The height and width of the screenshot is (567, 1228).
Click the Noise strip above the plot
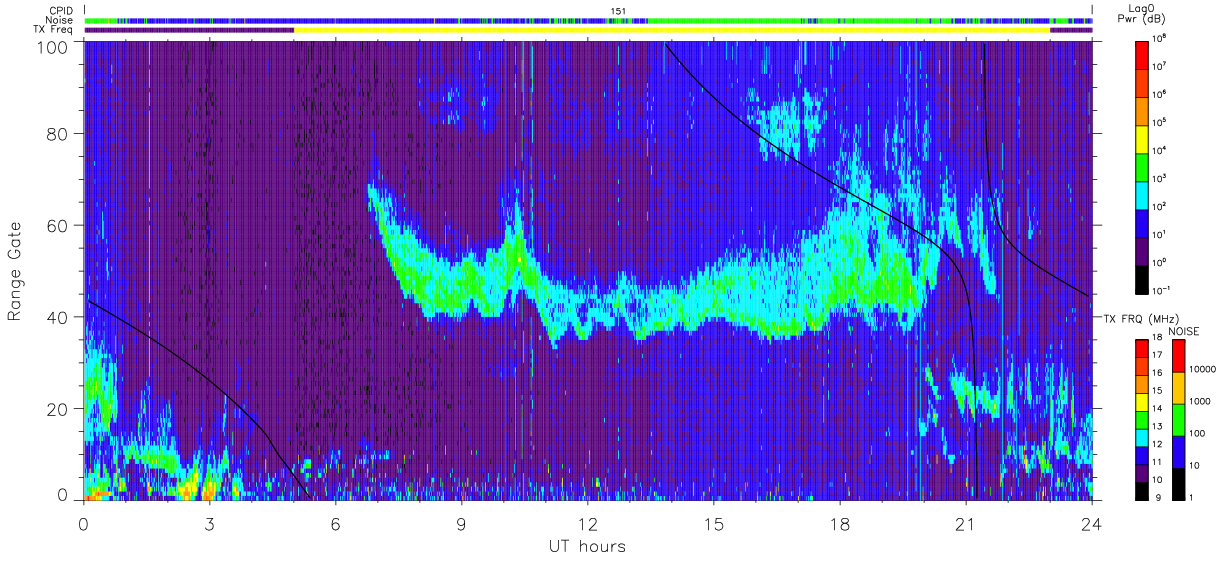[x=588, y=20]
